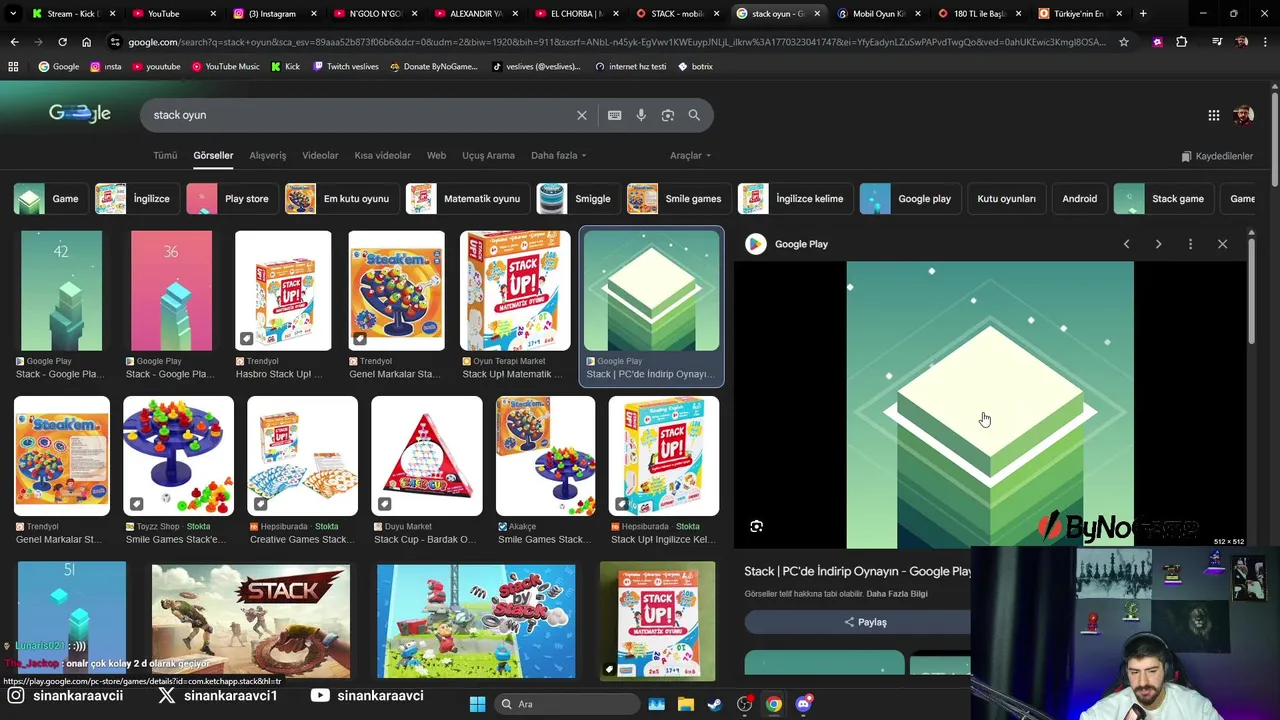Click the page vertical scrollbar
This screenshot has height=720, width=1280.
(1274, 140)
